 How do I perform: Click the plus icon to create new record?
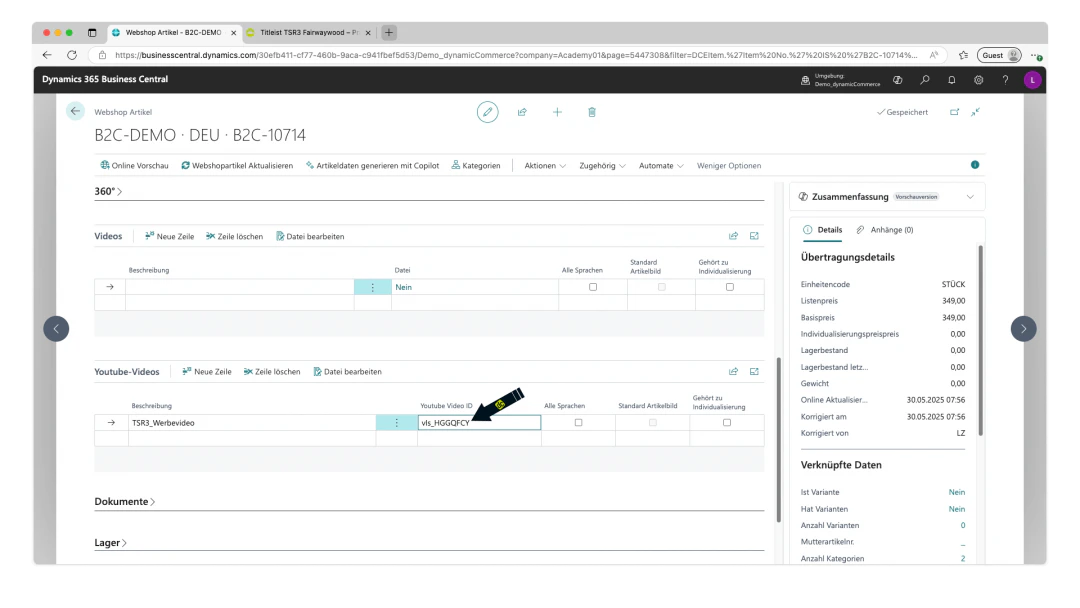click(557, 112)
